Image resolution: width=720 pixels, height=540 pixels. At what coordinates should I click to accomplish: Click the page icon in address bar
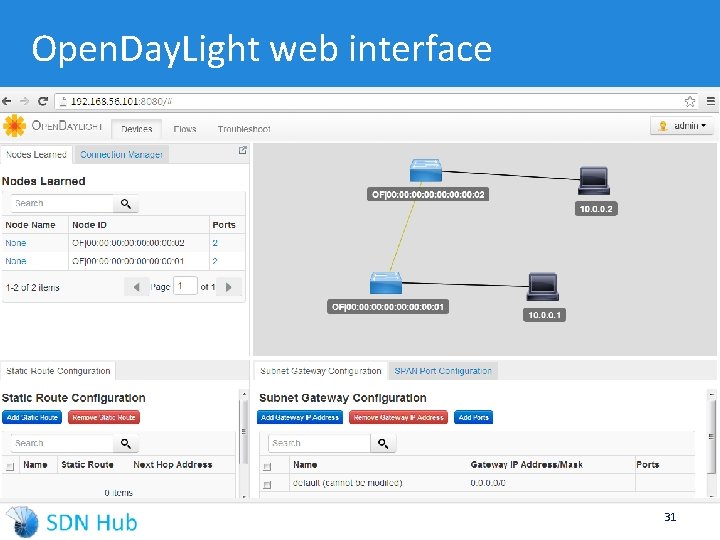click(63, 101)
